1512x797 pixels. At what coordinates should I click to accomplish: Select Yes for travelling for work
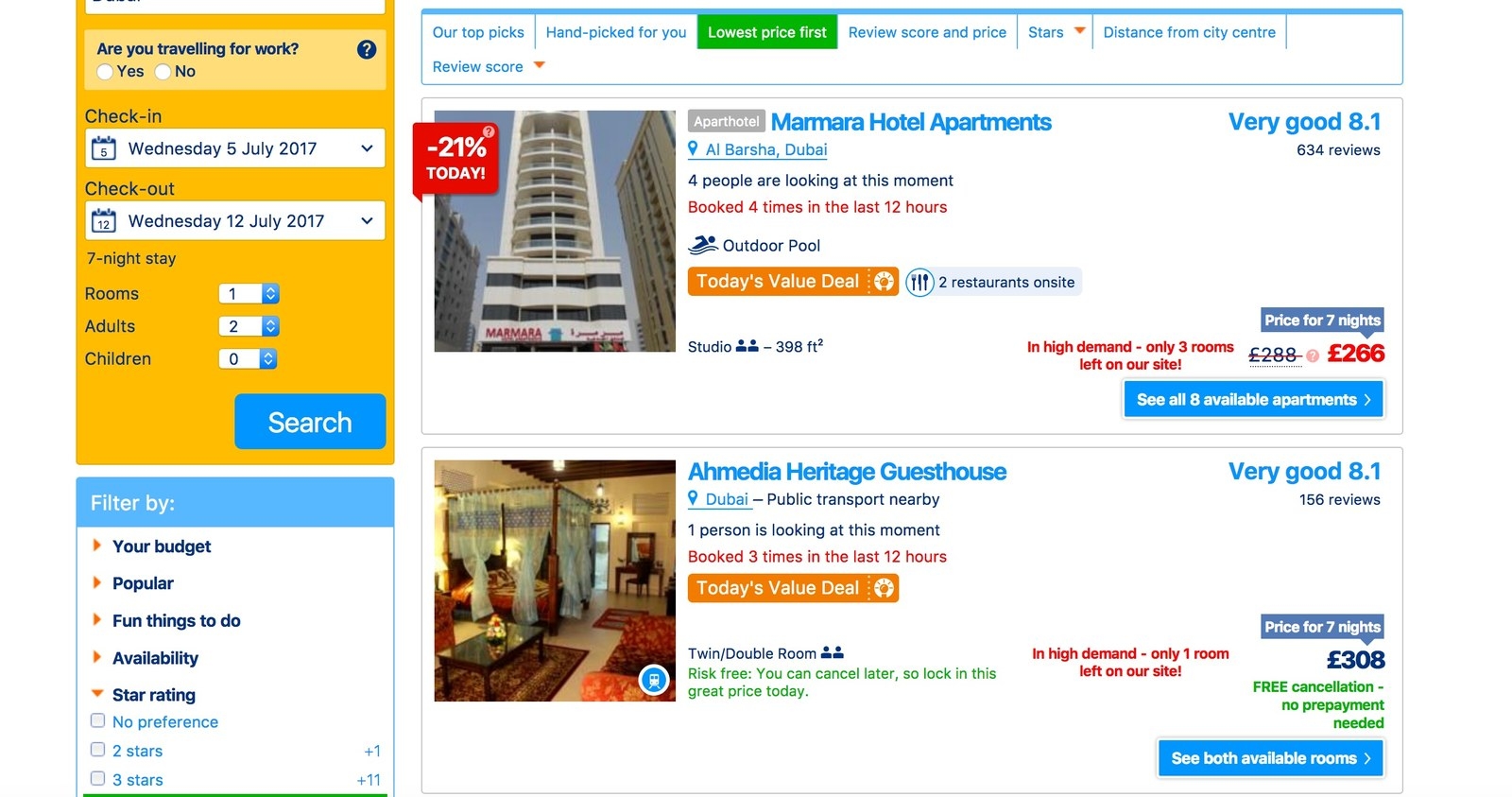pos(105,72)
